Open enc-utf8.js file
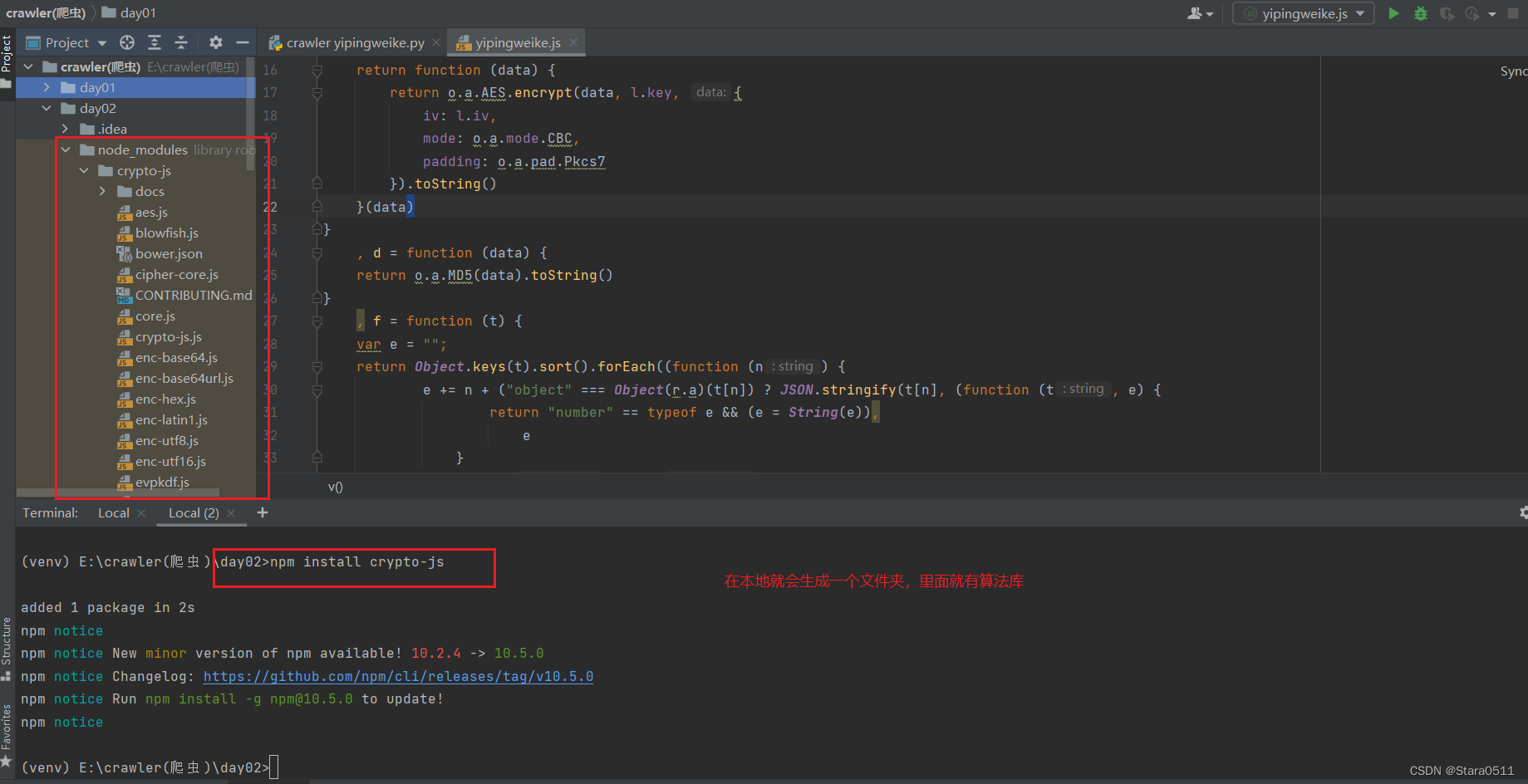Image resolution: width=1528 pixels, height=784 pixels. 167,440
